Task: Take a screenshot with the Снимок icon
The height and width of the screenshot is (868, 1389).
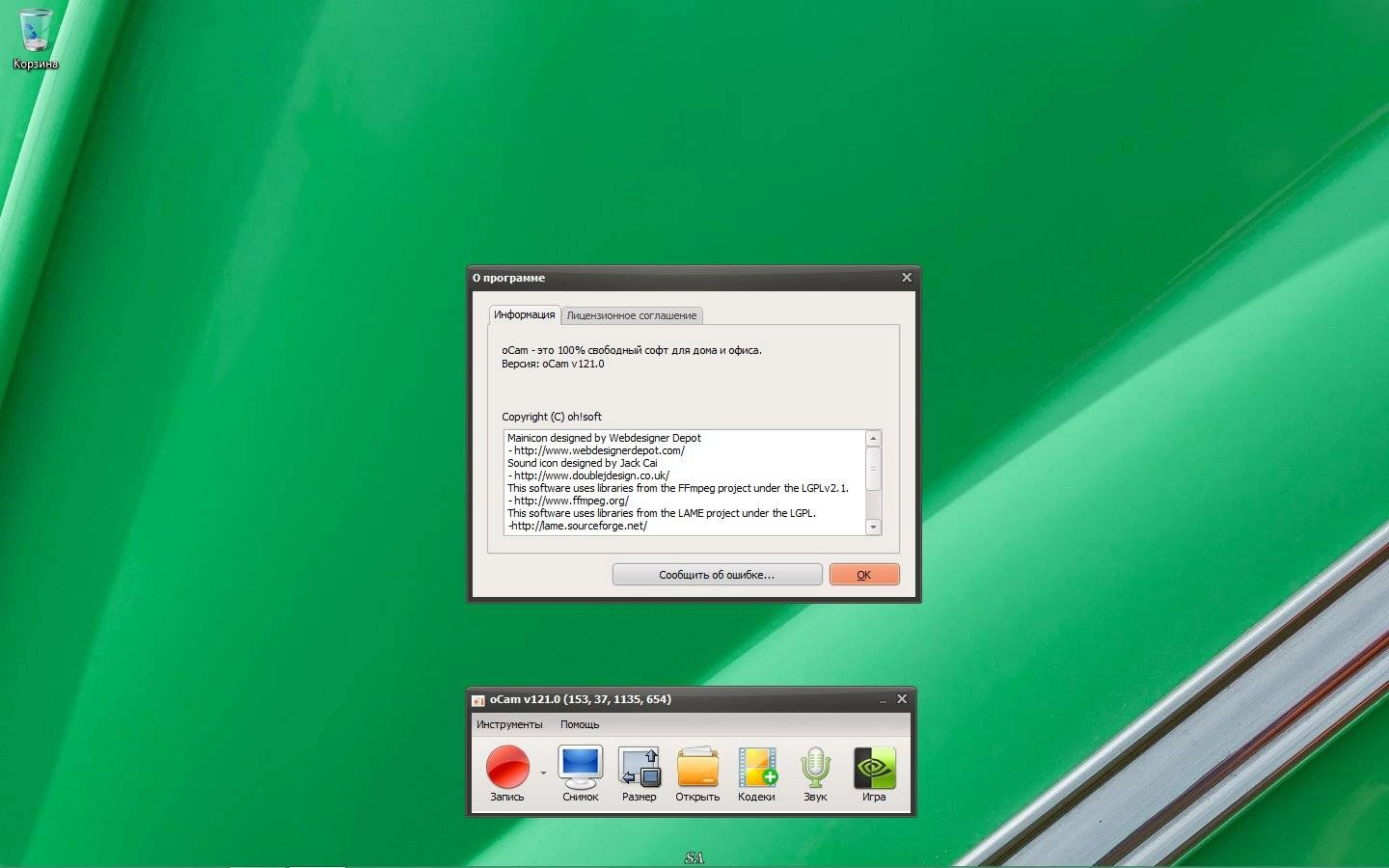Action: coord(581,773)
